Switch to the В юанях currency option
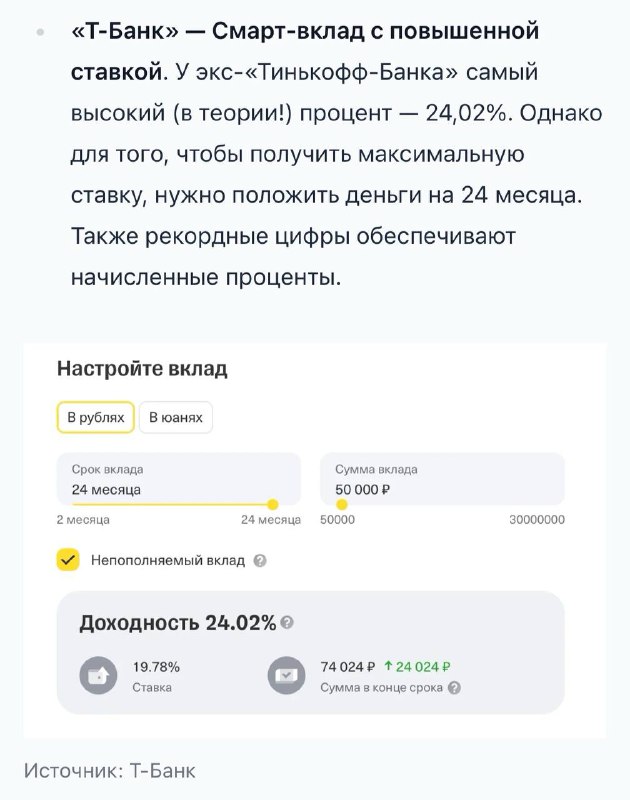The width and height of the screenshot is (630, 800). [x=175, y=417]
